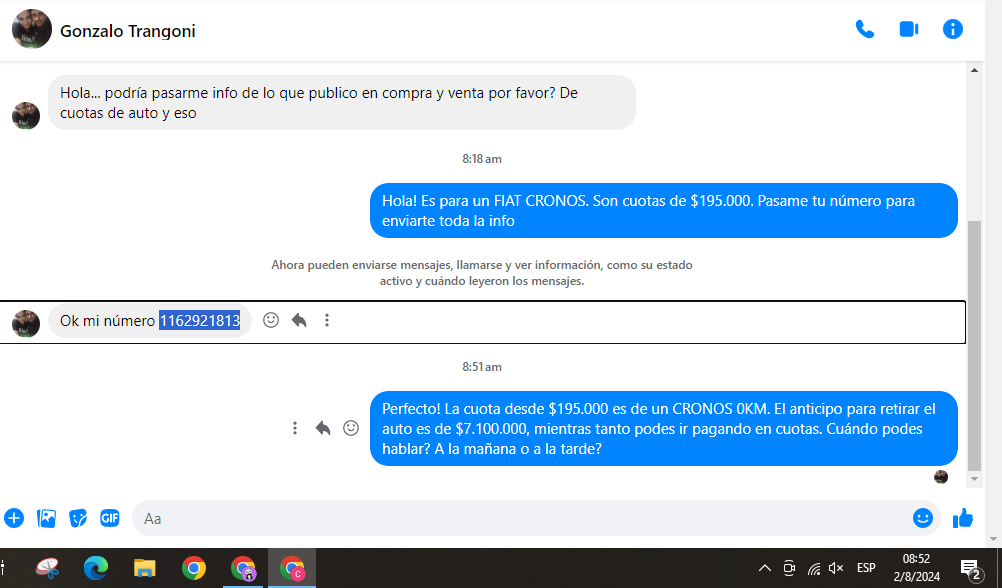The height and width of the screenshot is (588, 1002).
Task: Choose a sticker to send
Action: (x=78, y=518)
